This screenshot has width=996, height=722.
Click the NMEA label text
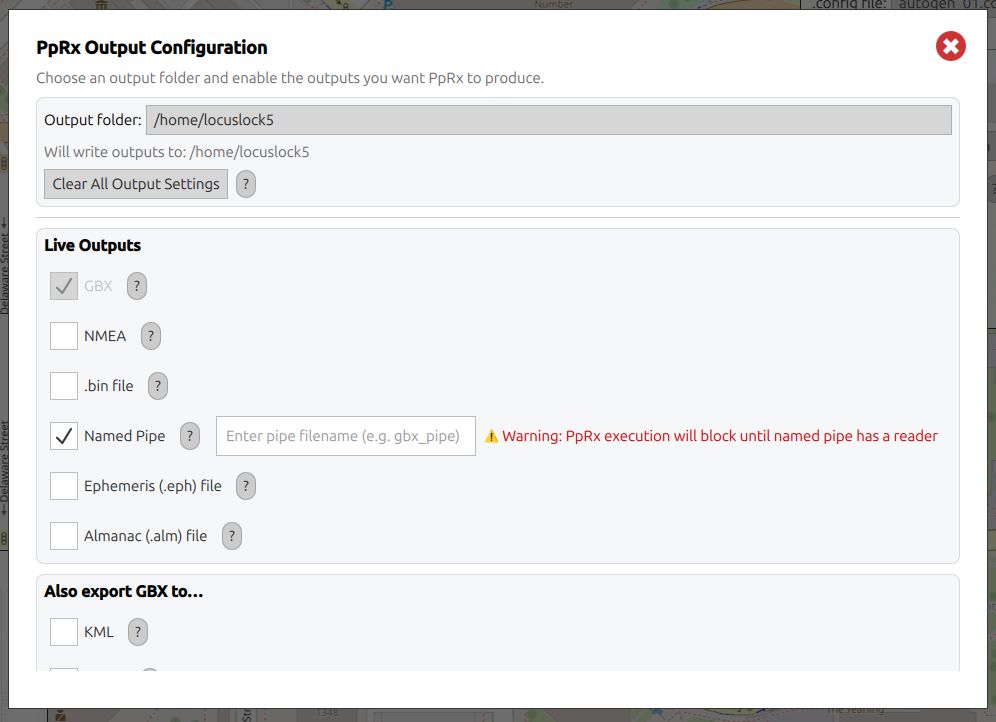click(105, 336)
